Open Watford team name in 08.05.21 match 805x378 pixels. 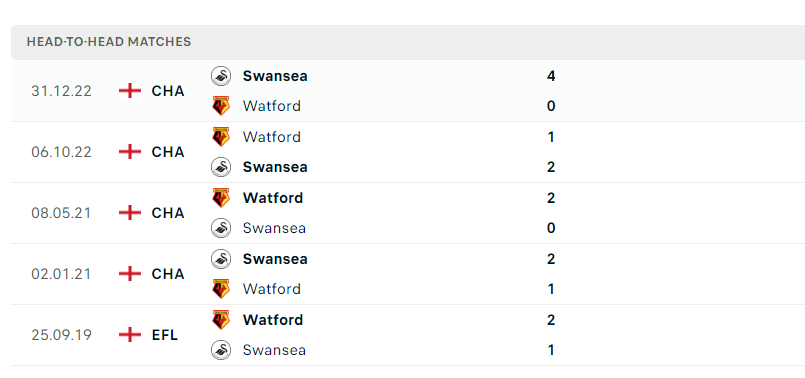point(273,198)
